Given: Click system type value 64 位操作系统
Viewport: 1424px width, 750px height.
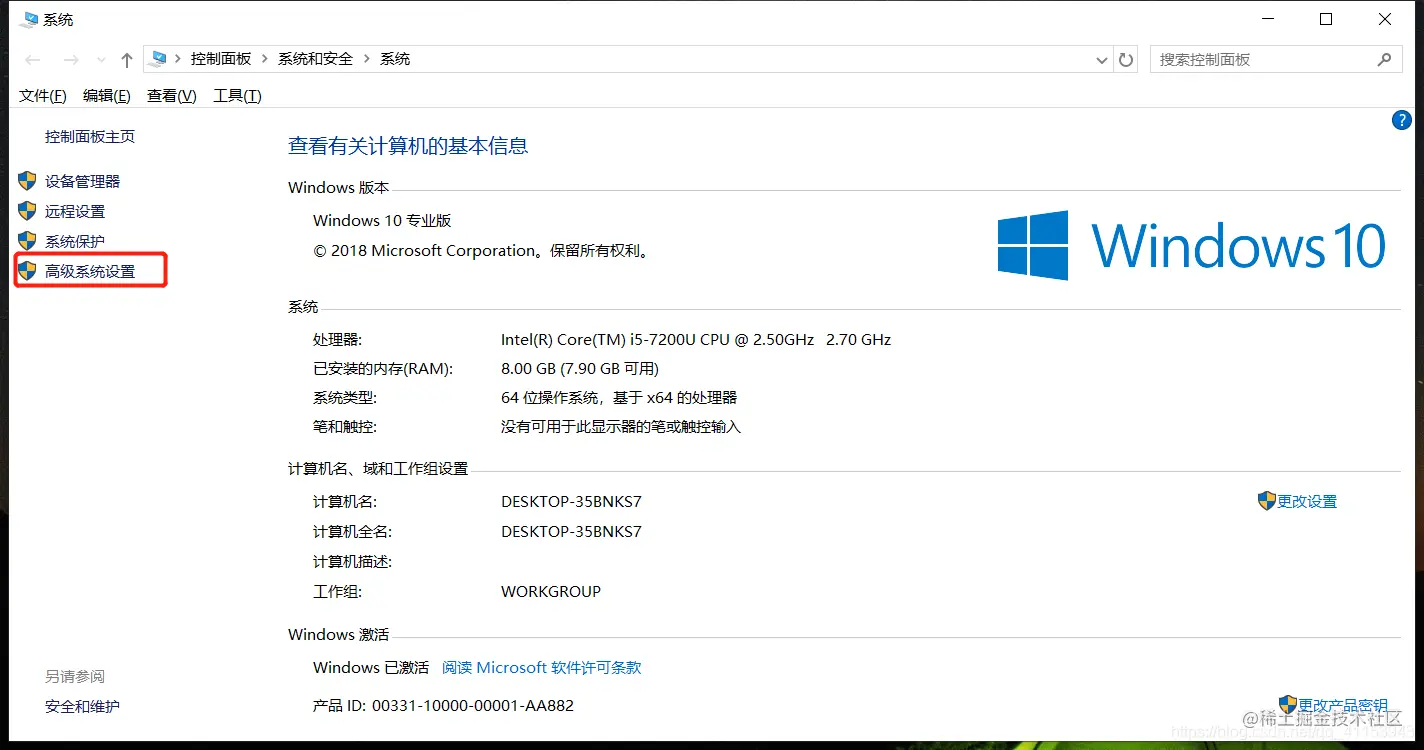Looking at the screenshot, I should click(x=619, y=397).
